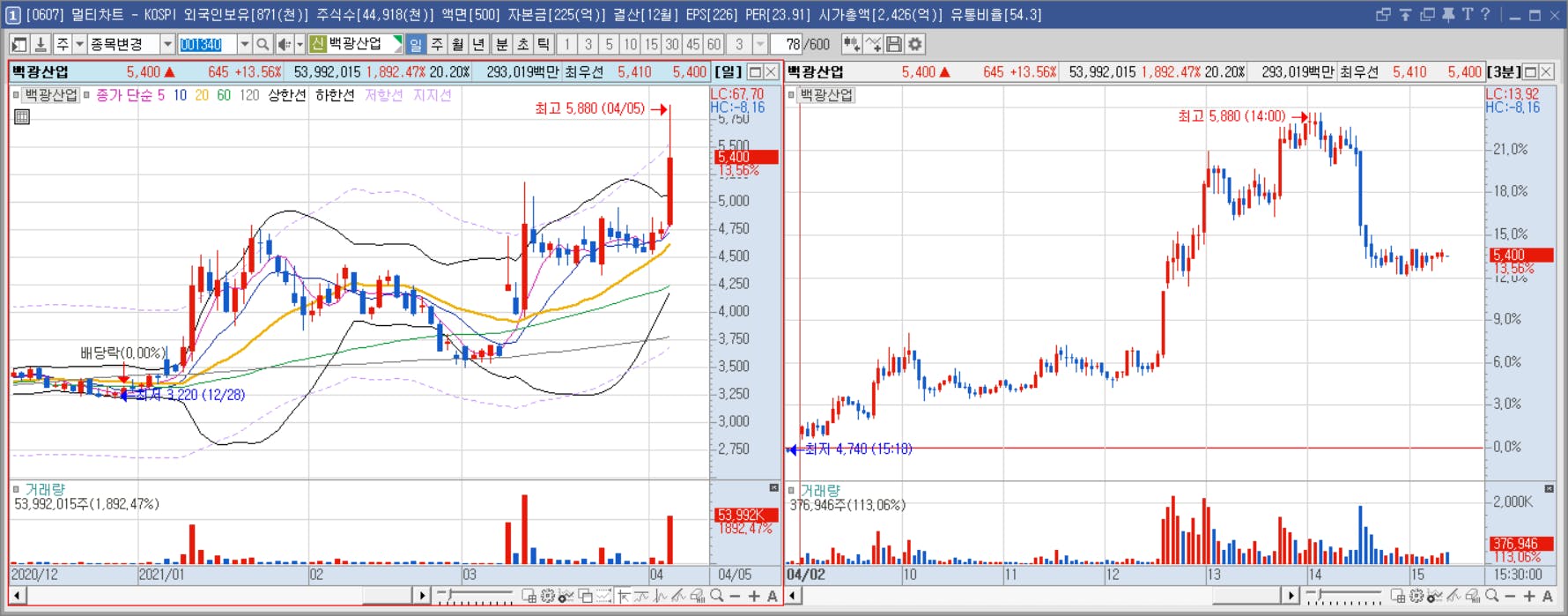Open the chart settings gear icon

(x=915, y=44)
